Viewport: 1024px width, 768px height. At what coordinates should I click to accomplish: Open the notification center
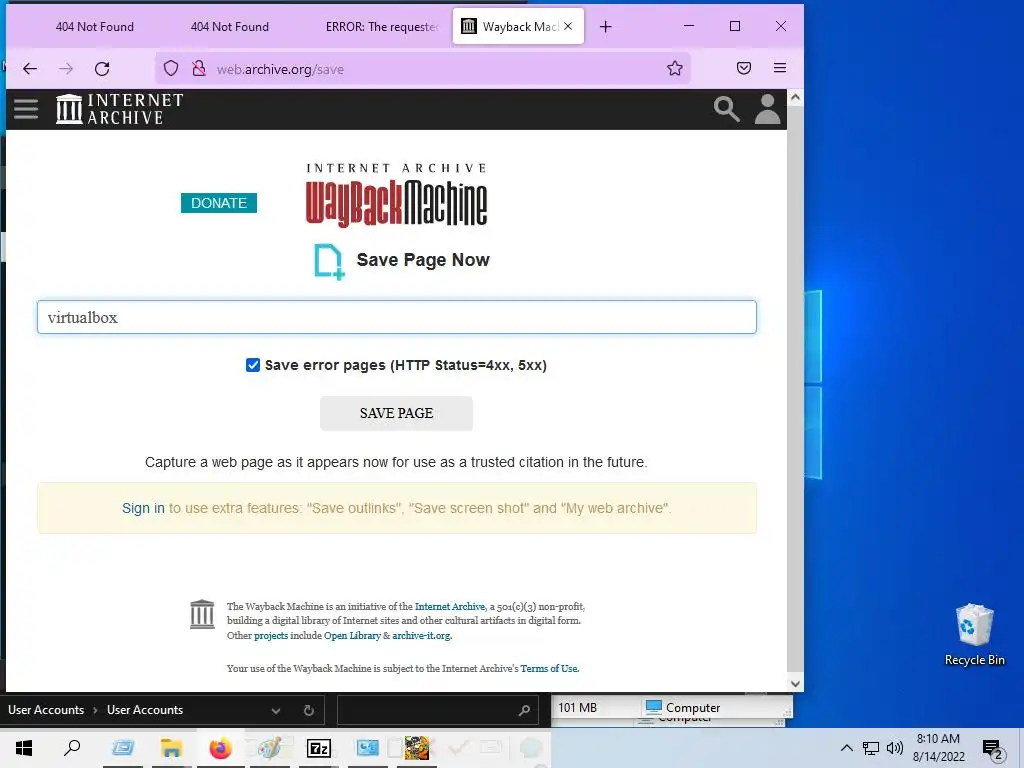993,750
